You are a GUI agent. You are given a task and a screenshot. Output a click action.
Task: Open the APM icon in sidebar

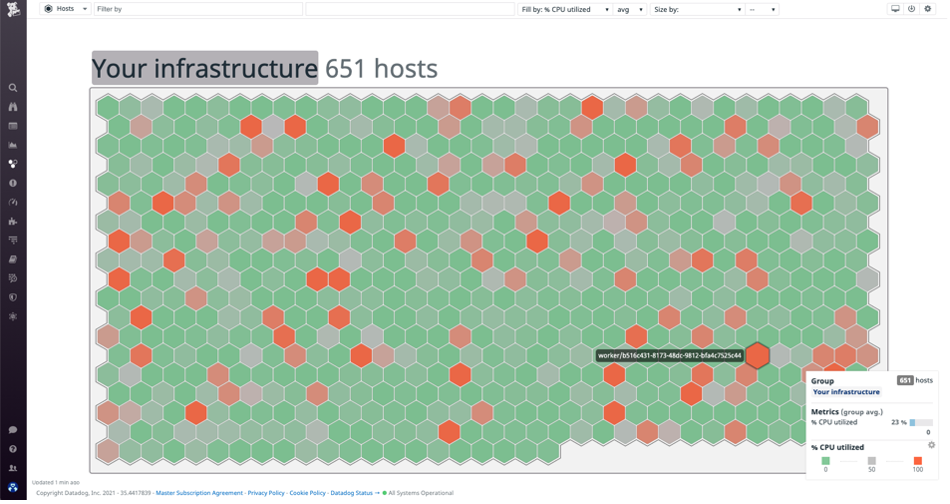coord(13,240)
